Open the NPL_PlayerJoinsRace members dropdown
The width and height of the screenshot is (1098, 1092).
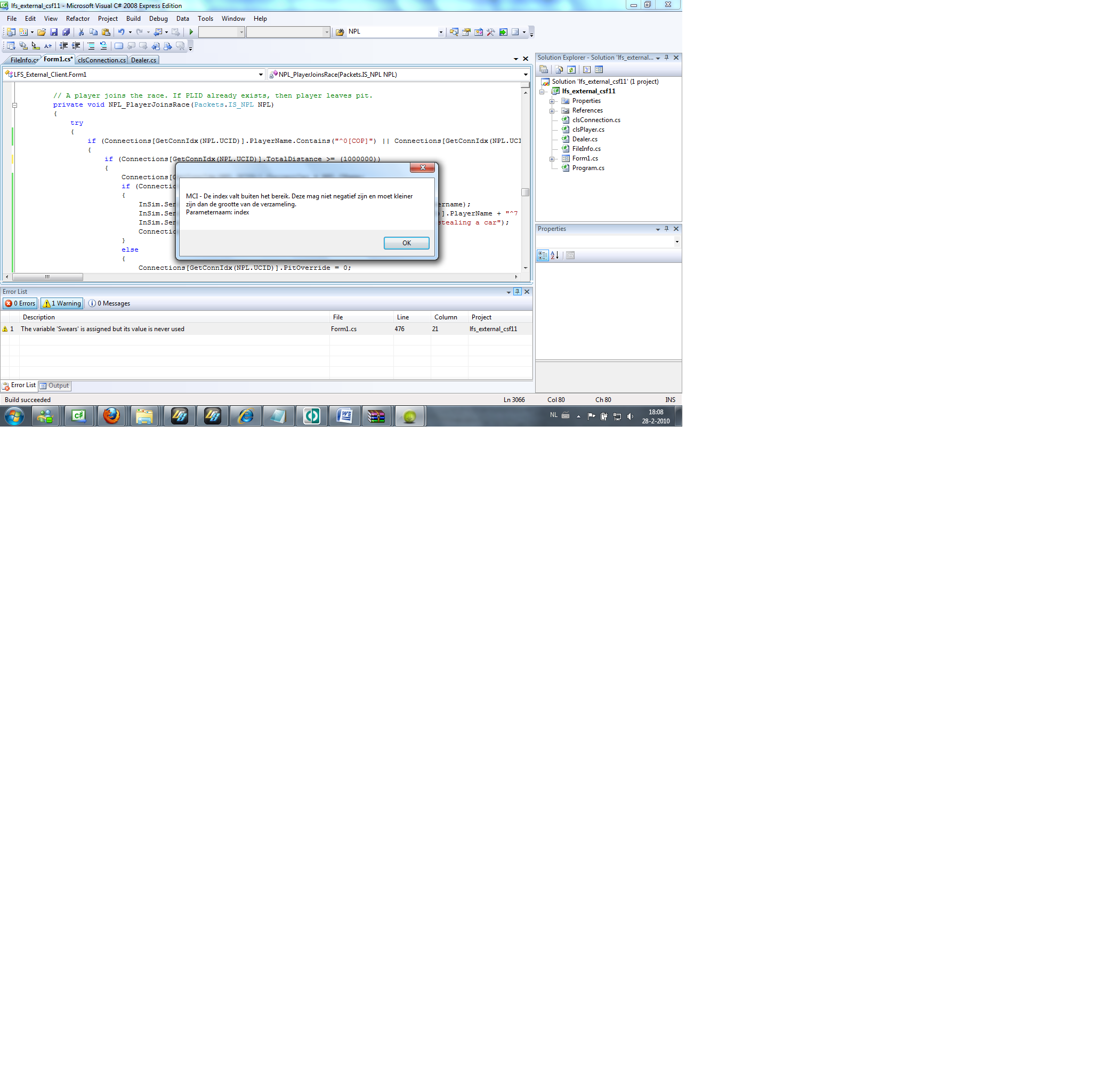[x=525, y=75]
